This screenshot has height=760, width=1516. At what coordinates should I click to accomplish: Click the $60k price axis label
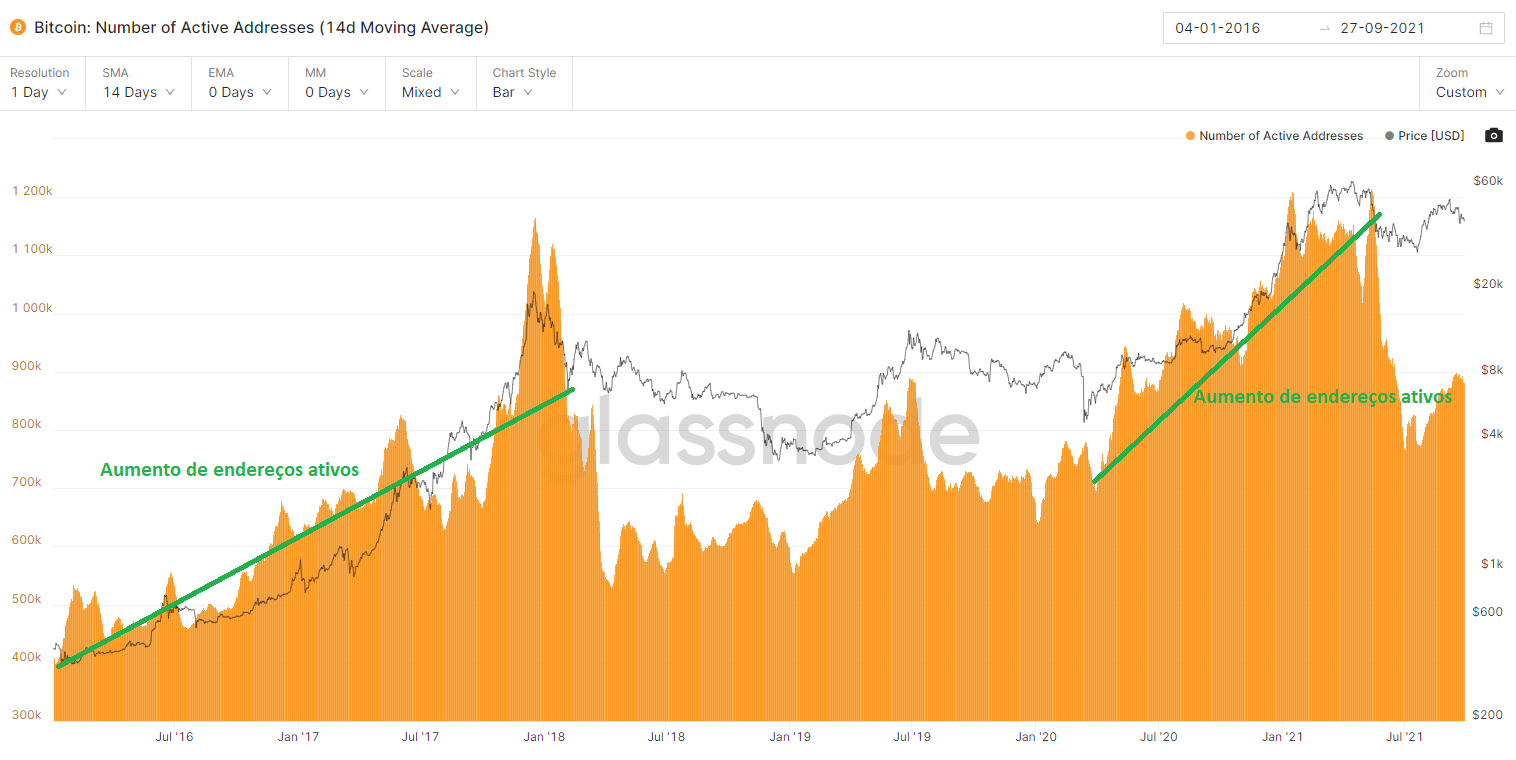pyautogui.click(x=1489, y=180)
